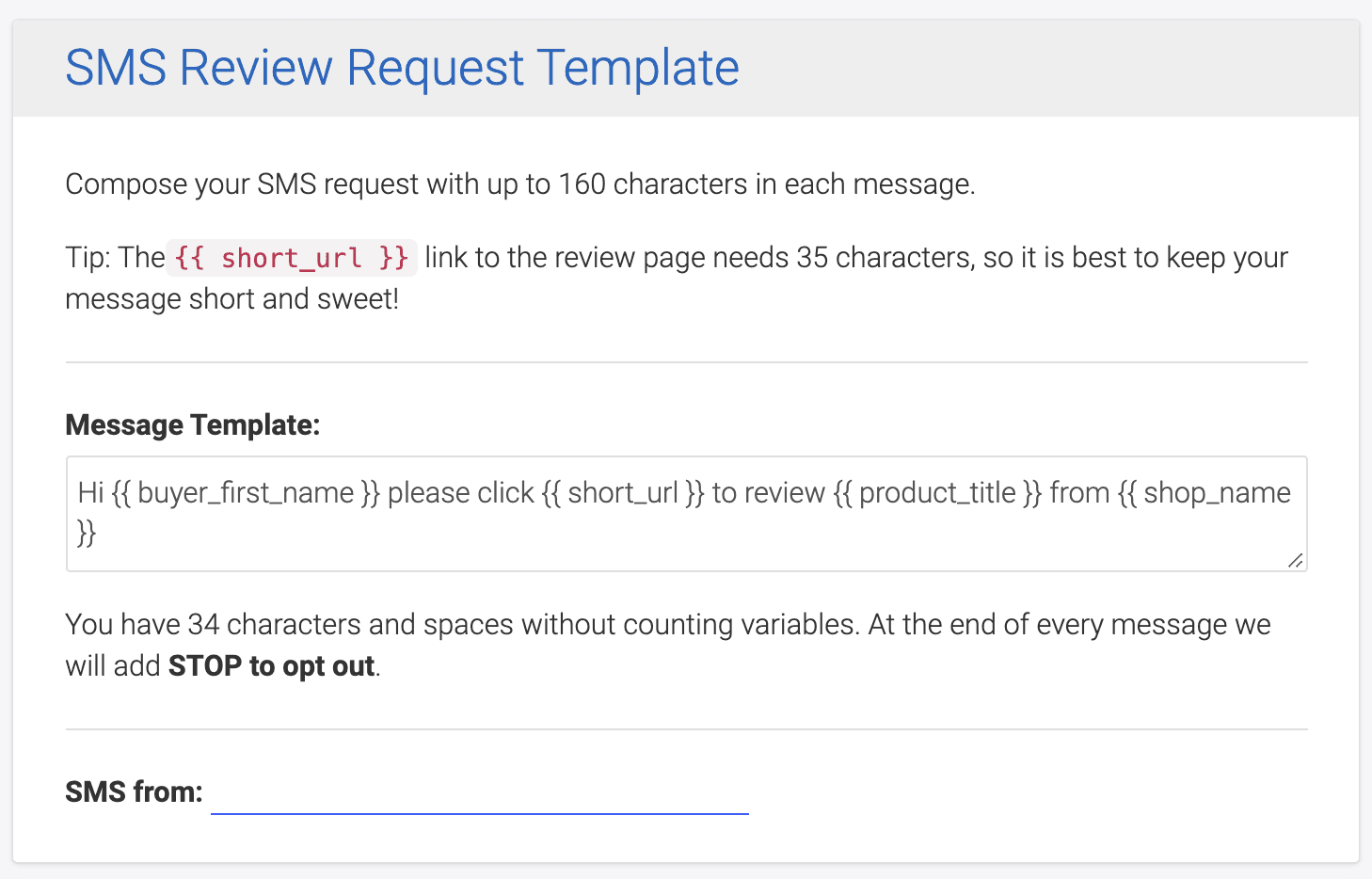Click the resize handle of the message textarea

[x=1295, y=560]
